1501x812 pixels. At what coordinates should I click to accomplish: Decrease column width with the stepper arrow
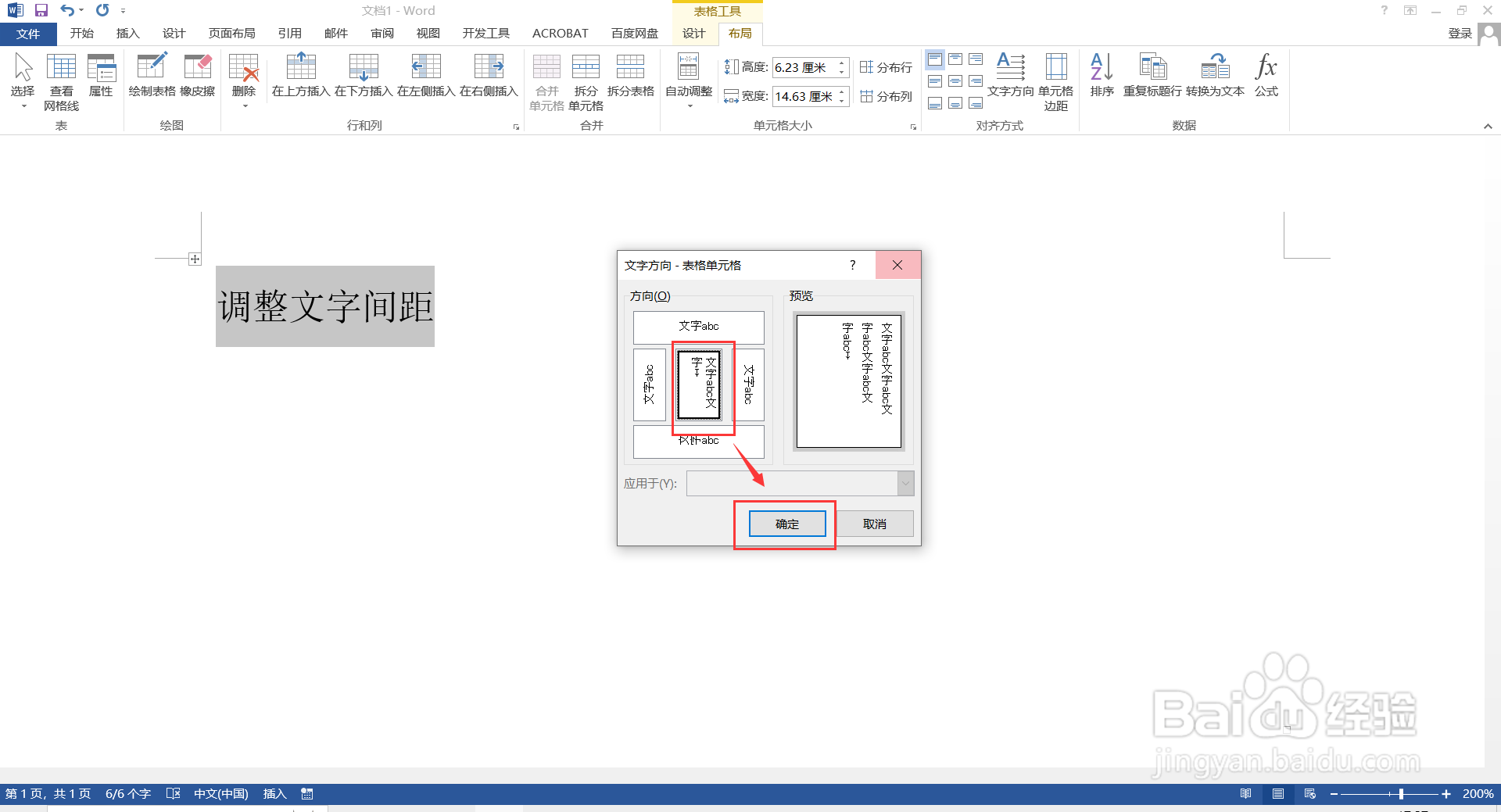click(x=842, y=101)
